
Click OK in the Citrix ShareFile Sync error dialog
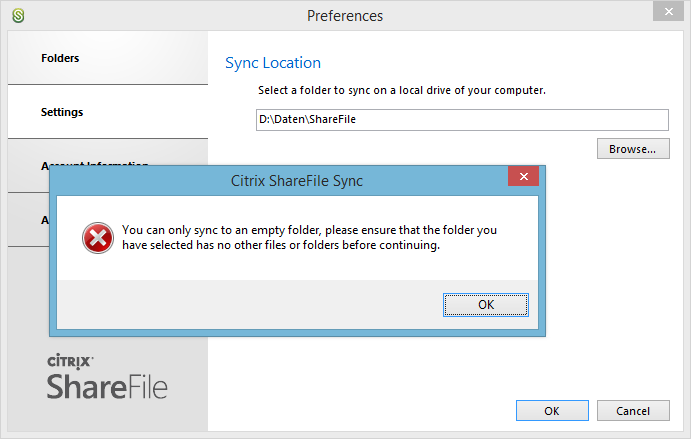point(486,305)
